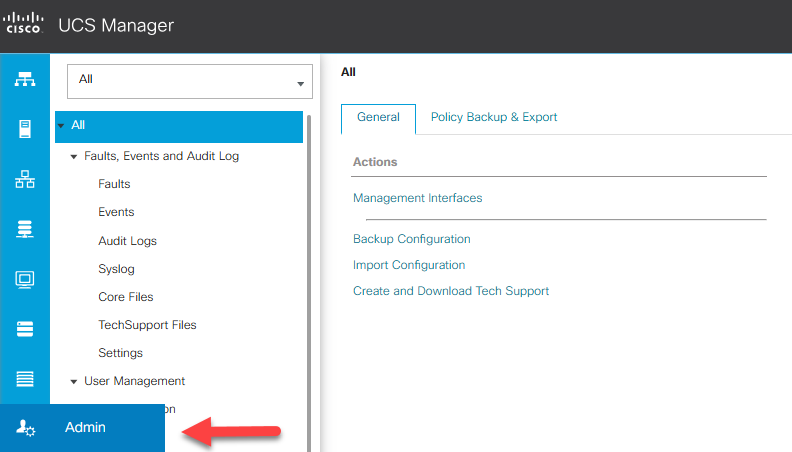The width and height of the screenshot is (792, 452).
Task: Select TechSupport Files in the tree
Action: [x=147, y=325]
